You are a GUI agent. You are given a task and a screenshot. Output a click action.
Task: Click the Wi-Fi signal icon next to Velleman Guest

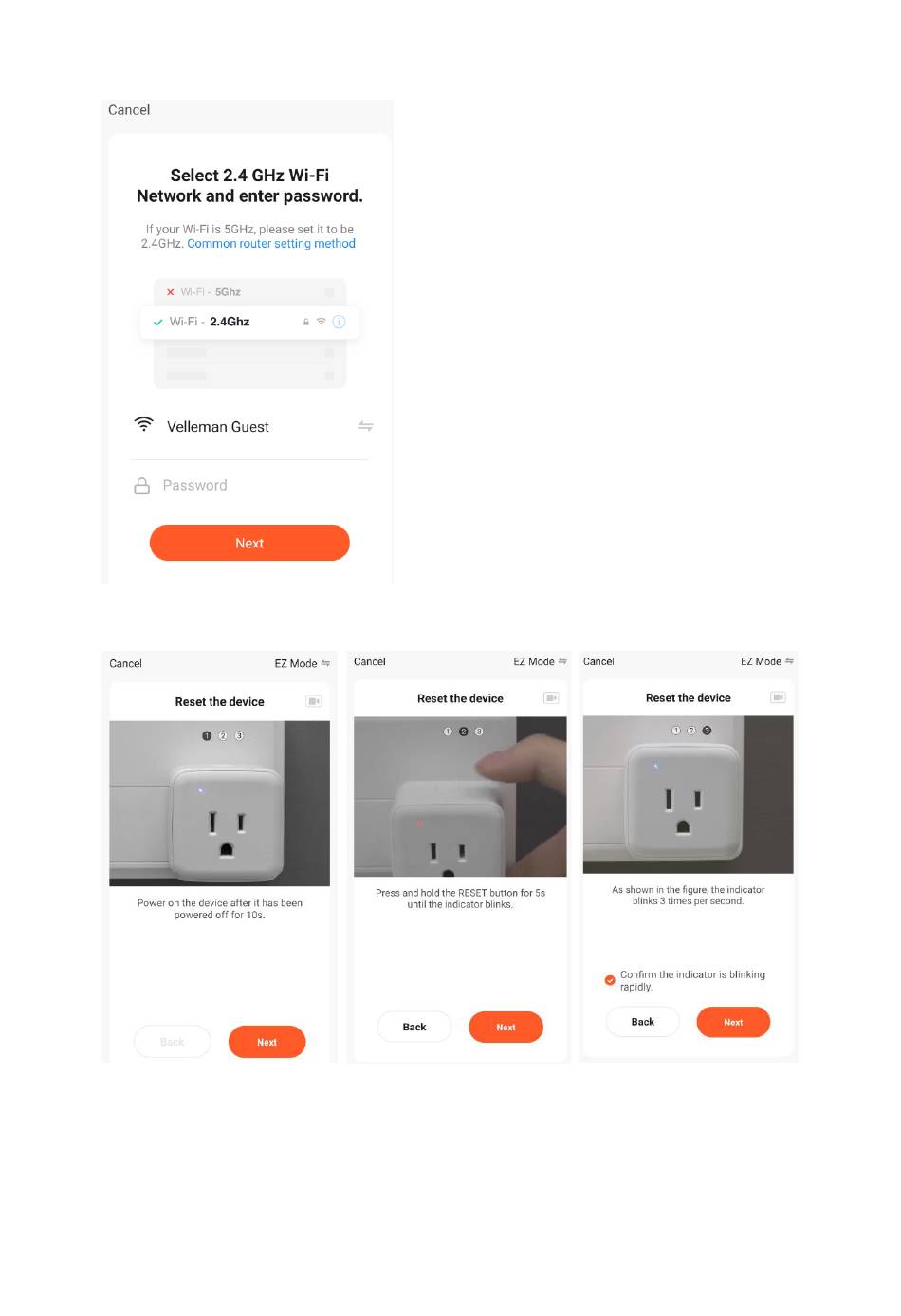143,424
